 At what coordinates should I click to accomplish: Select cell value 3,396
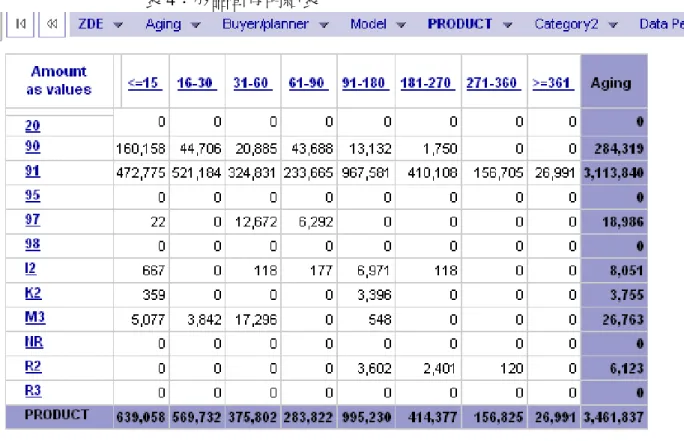point(374,296)
